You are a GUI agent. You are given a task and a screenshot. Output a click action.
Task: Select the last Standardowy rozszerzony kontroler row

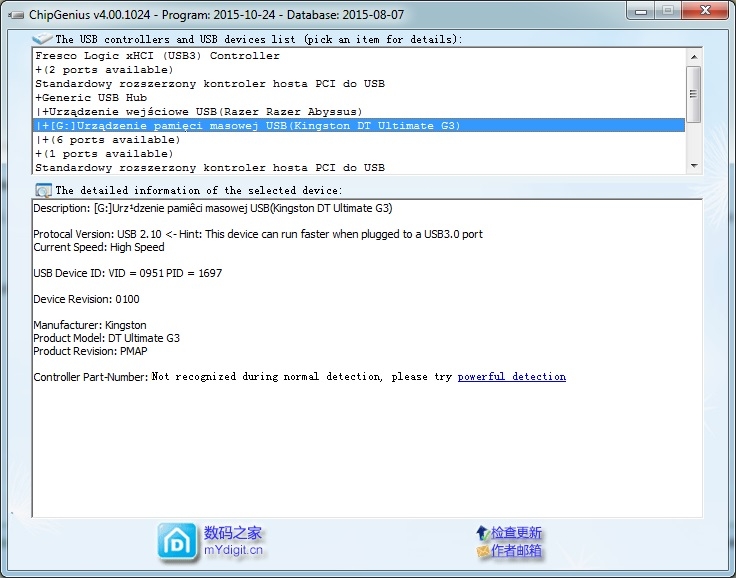click(x=359, y=168)
